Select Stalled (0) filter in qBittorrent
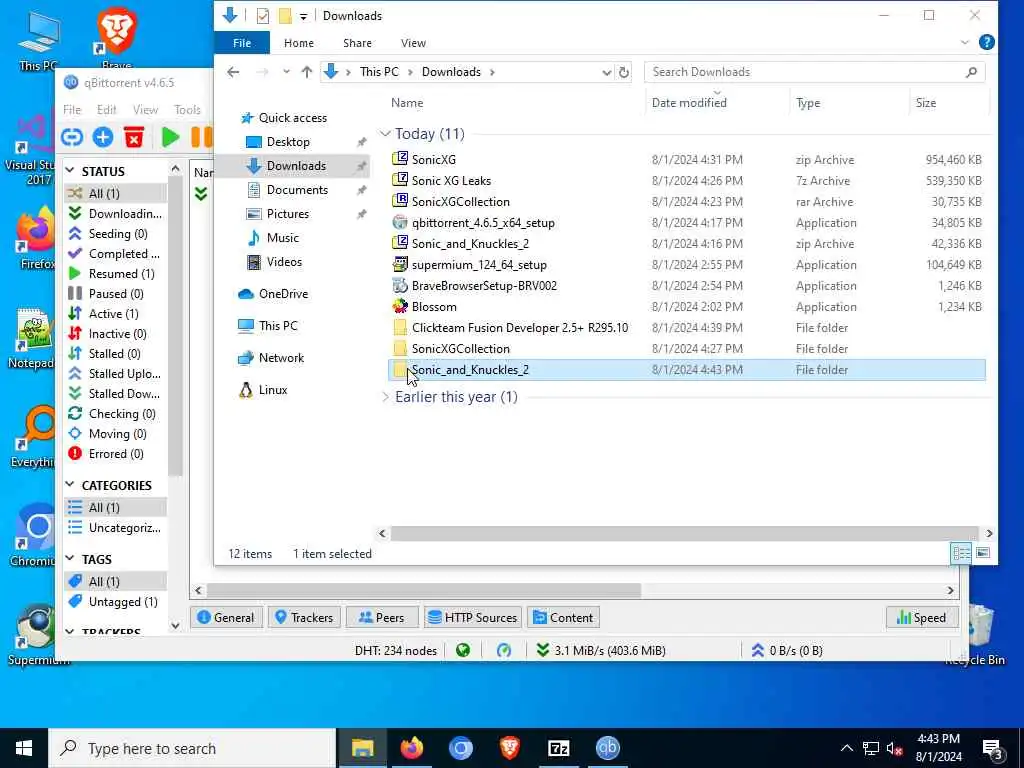1024x768 pixels. [x=116, y=353]
